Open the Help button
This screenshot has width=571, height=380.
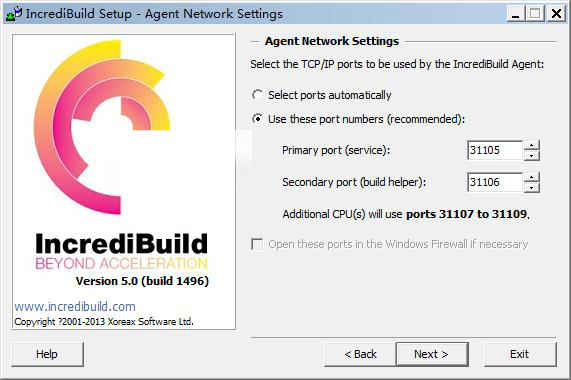click(x=47, y=354)
